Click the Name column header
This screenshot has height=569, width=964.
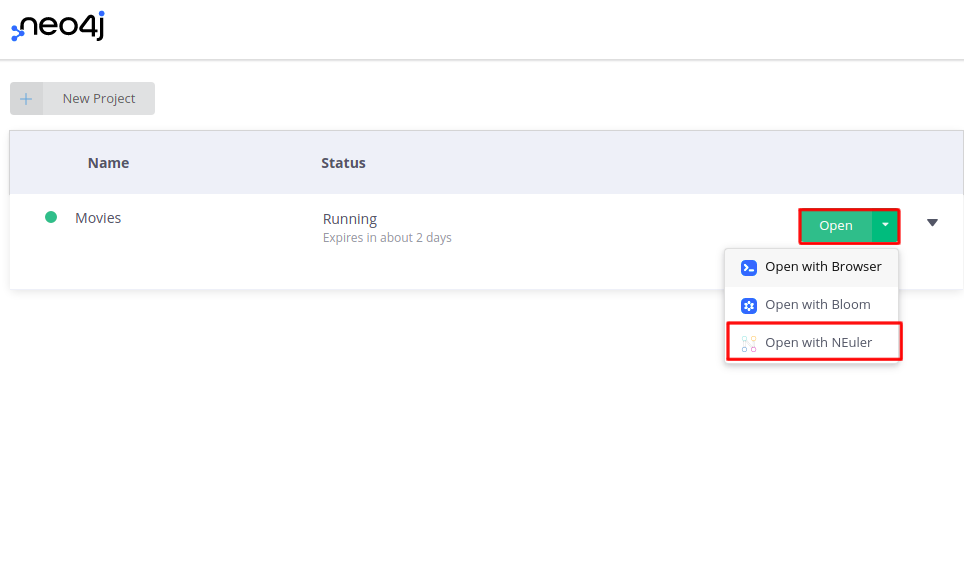(x=108, y=163)
